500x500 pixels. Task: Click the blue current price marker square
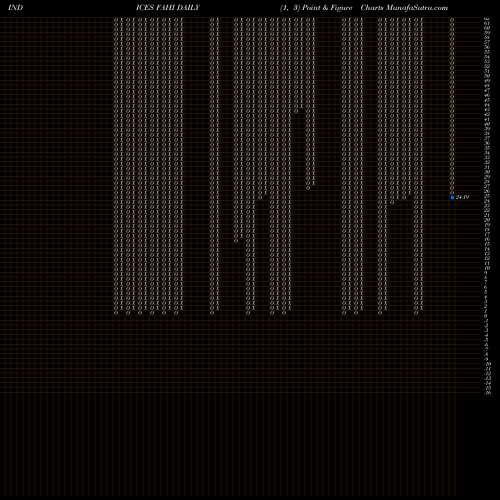pyautogui.click(x=452, y=198)
